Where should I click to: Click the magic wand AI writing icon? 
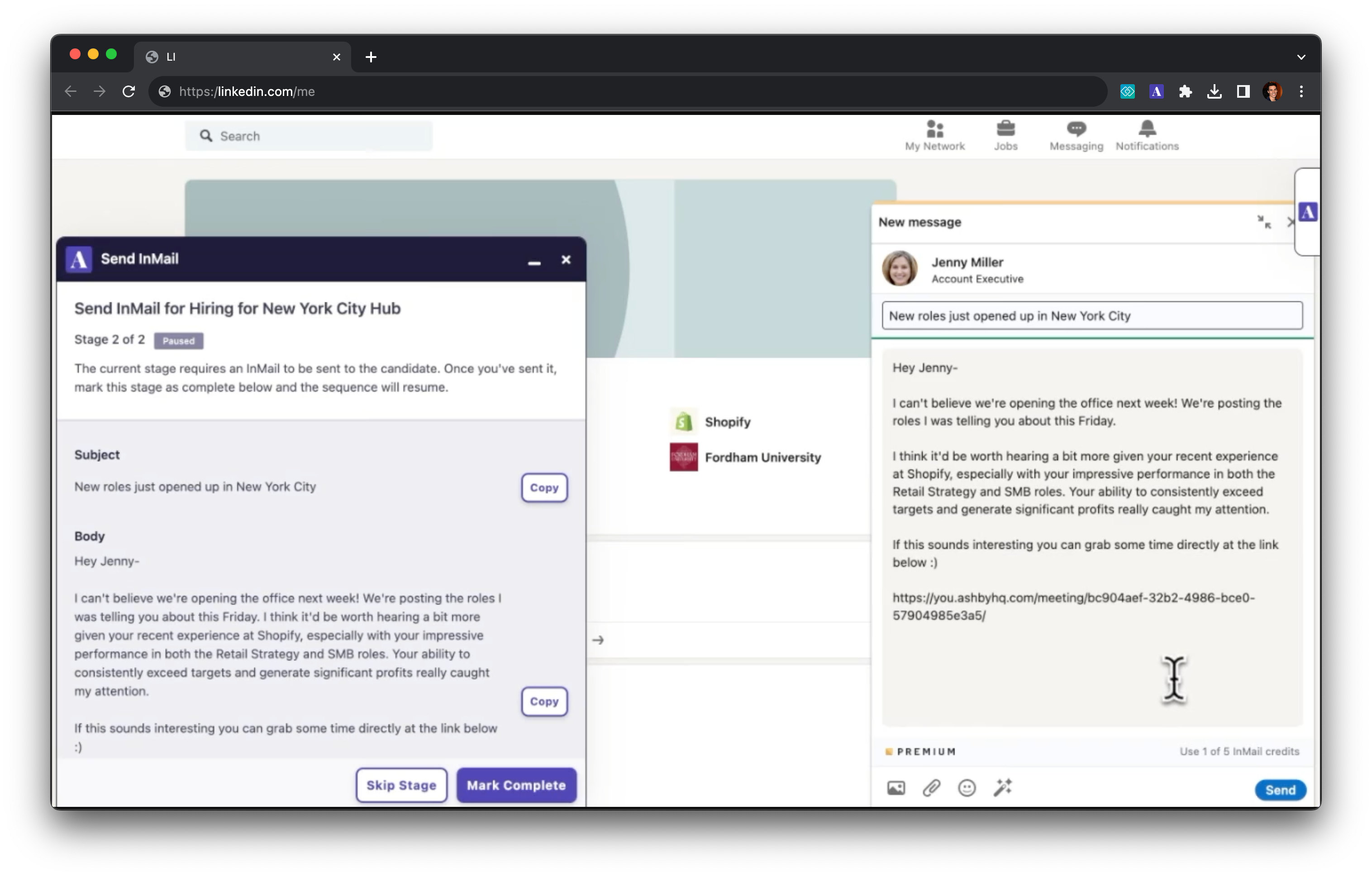coord(1002,787)
